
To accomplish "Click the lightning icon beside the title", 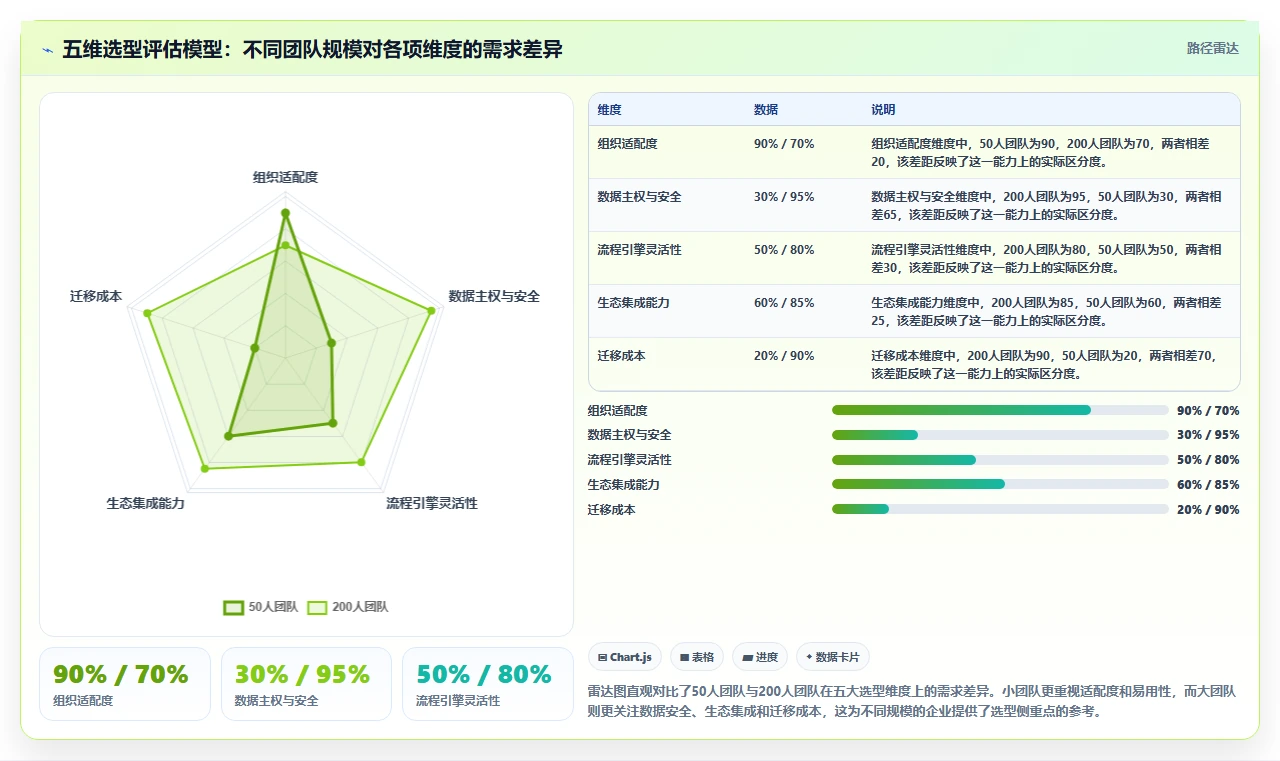I will point(47,49).
